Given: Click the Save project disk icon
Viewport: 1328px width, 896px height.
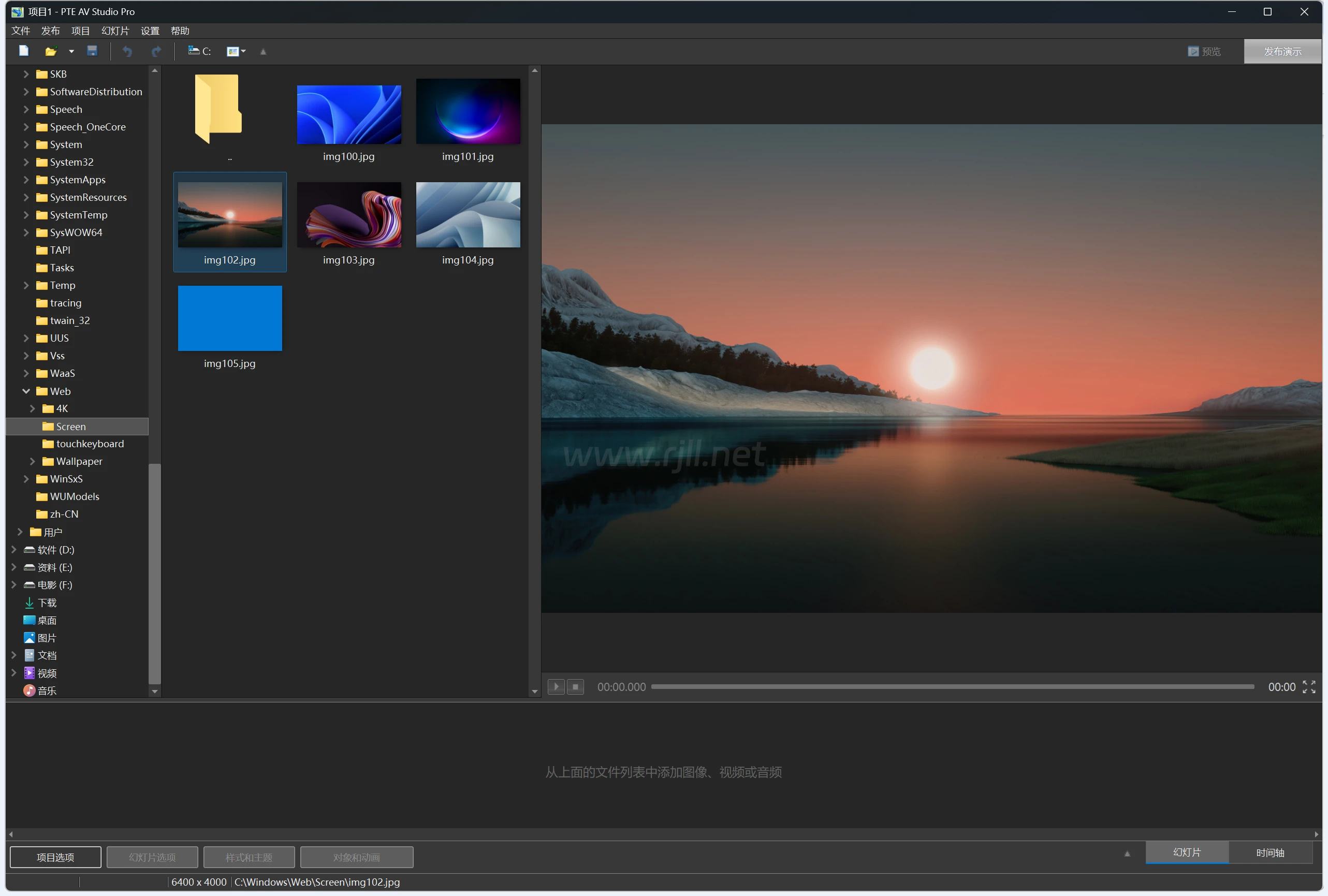Looking at the screenshot, I should point(92,51).
